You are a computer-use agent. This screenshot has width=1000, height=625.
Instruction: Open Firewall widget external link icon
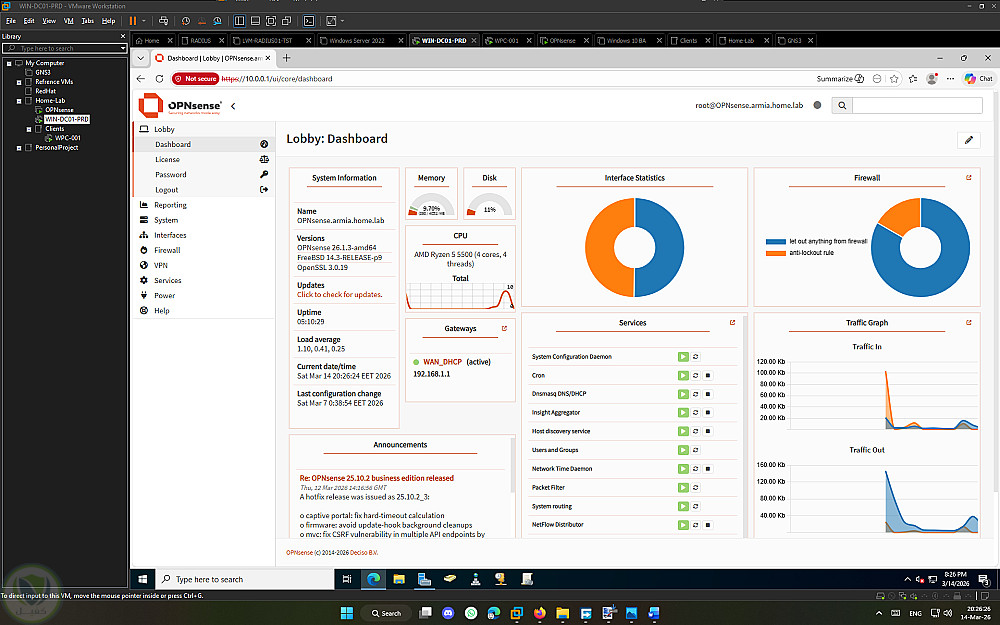pyautogui.click(x=969, y=178)
